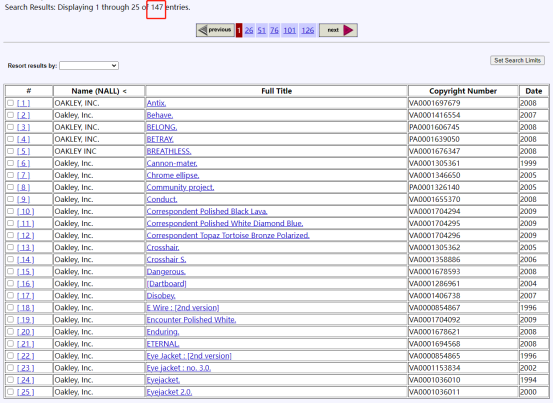The image size is (554, 404).
Task: Select checkbox next to entry 10
Action: point(11,211)
